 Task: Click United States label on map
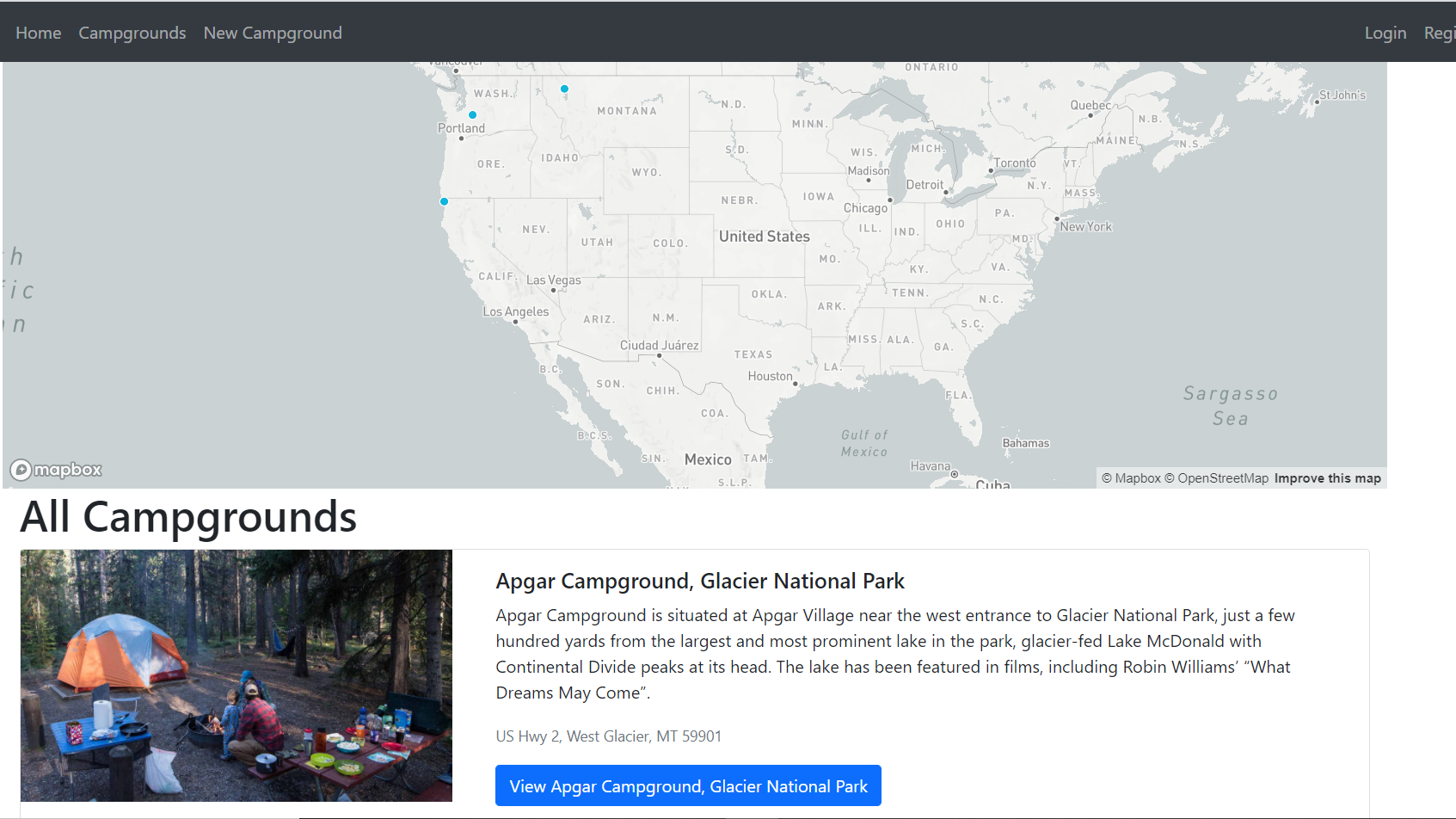[x=764, y=237]
